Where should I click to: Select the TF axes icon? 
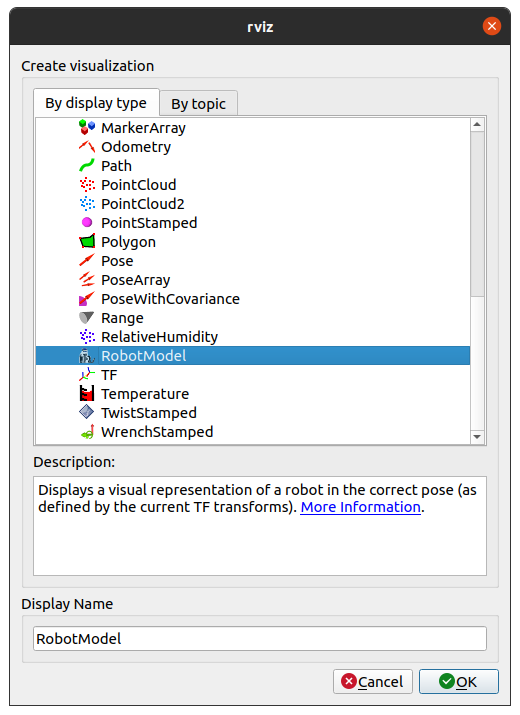(x=87, y=374)
